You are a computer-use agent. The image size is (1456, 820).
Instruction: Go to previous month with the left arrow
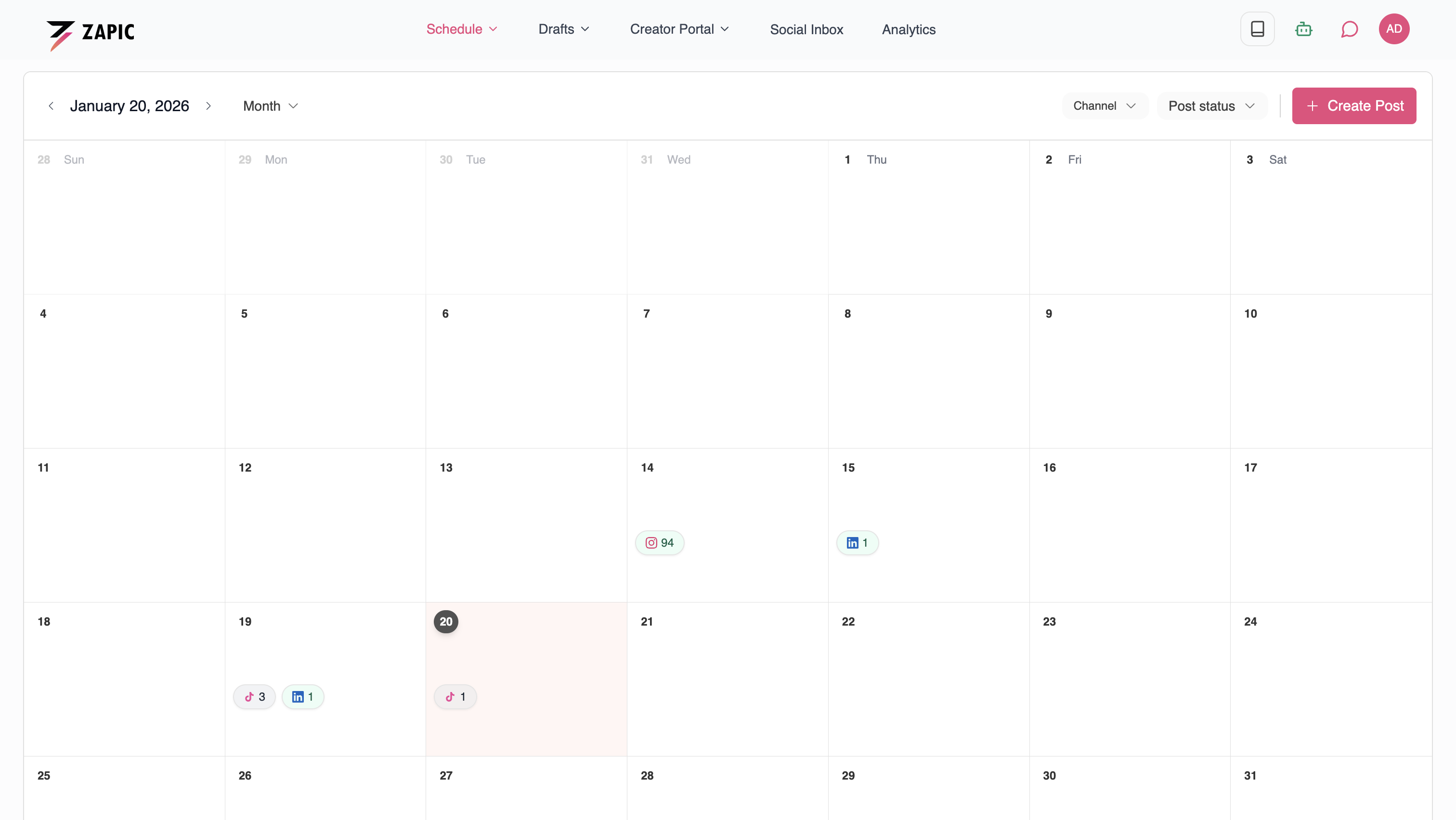pos(52,105)
